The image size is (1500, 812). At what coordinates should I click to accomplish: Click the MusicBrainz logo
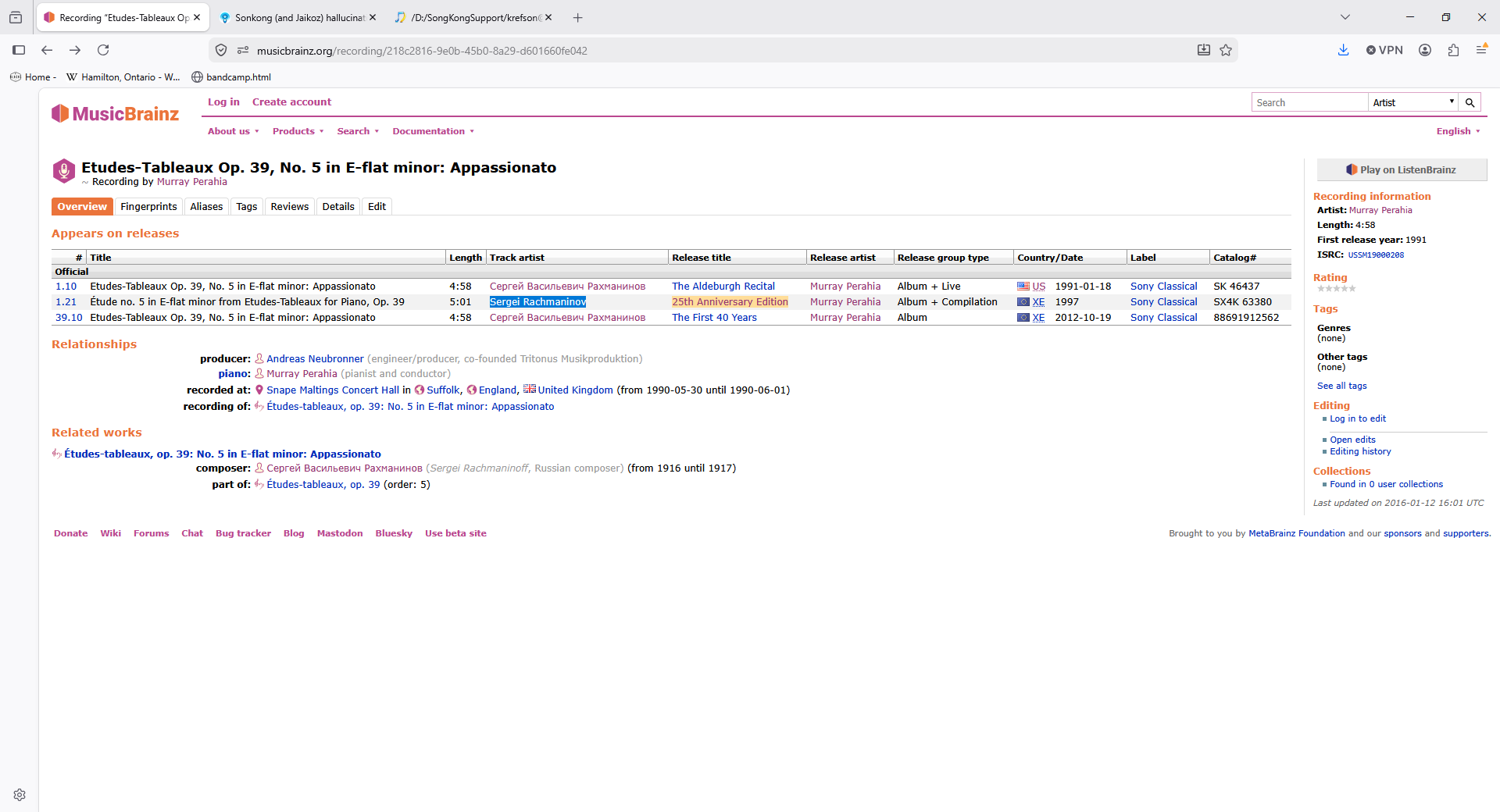click(115, 114)
